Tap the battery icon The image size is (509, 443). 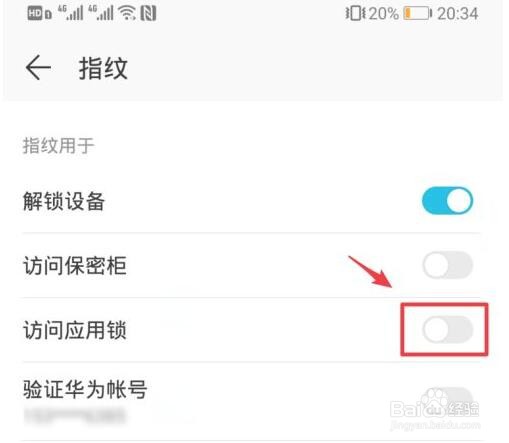[418, 14]
